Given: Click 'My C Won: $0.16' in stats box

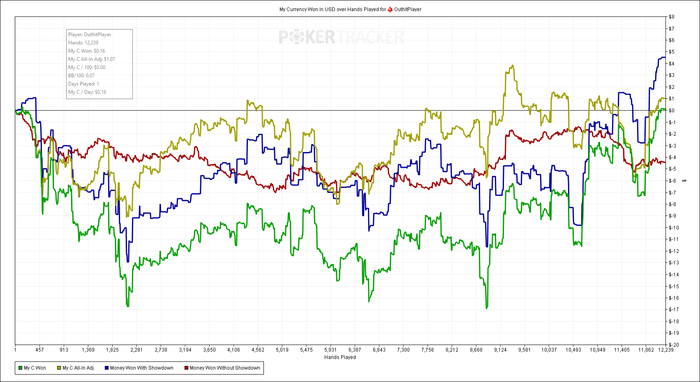Looking at the screenshot, I should 87,51.
